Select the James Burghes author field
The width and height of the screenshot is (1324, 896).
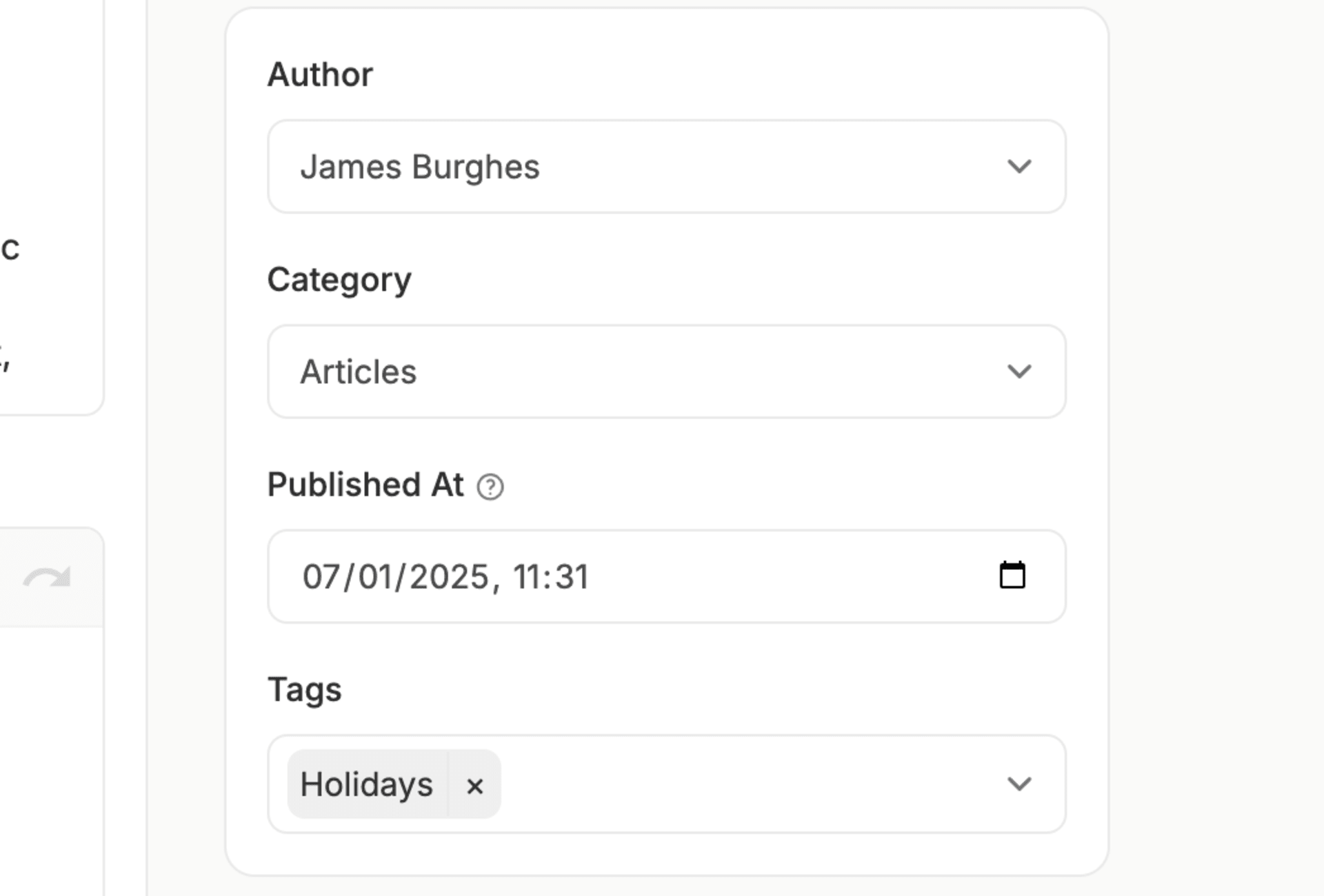[x=667, y=166]
